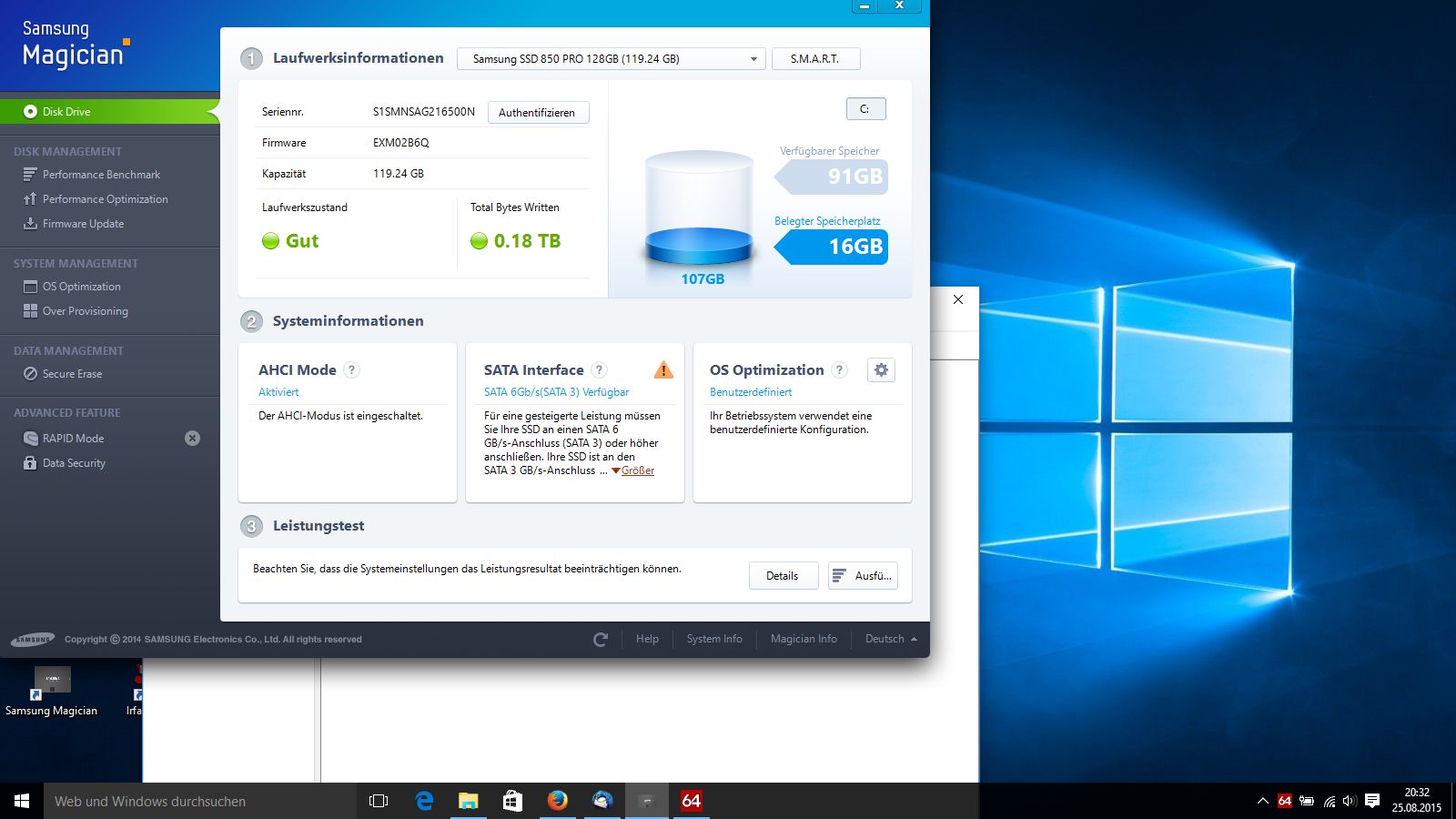The width and height of the screenshot is (1456, 819).
Task: Open the drive selection dropdown
Action: pyautogui.click(x=611, y=59)
